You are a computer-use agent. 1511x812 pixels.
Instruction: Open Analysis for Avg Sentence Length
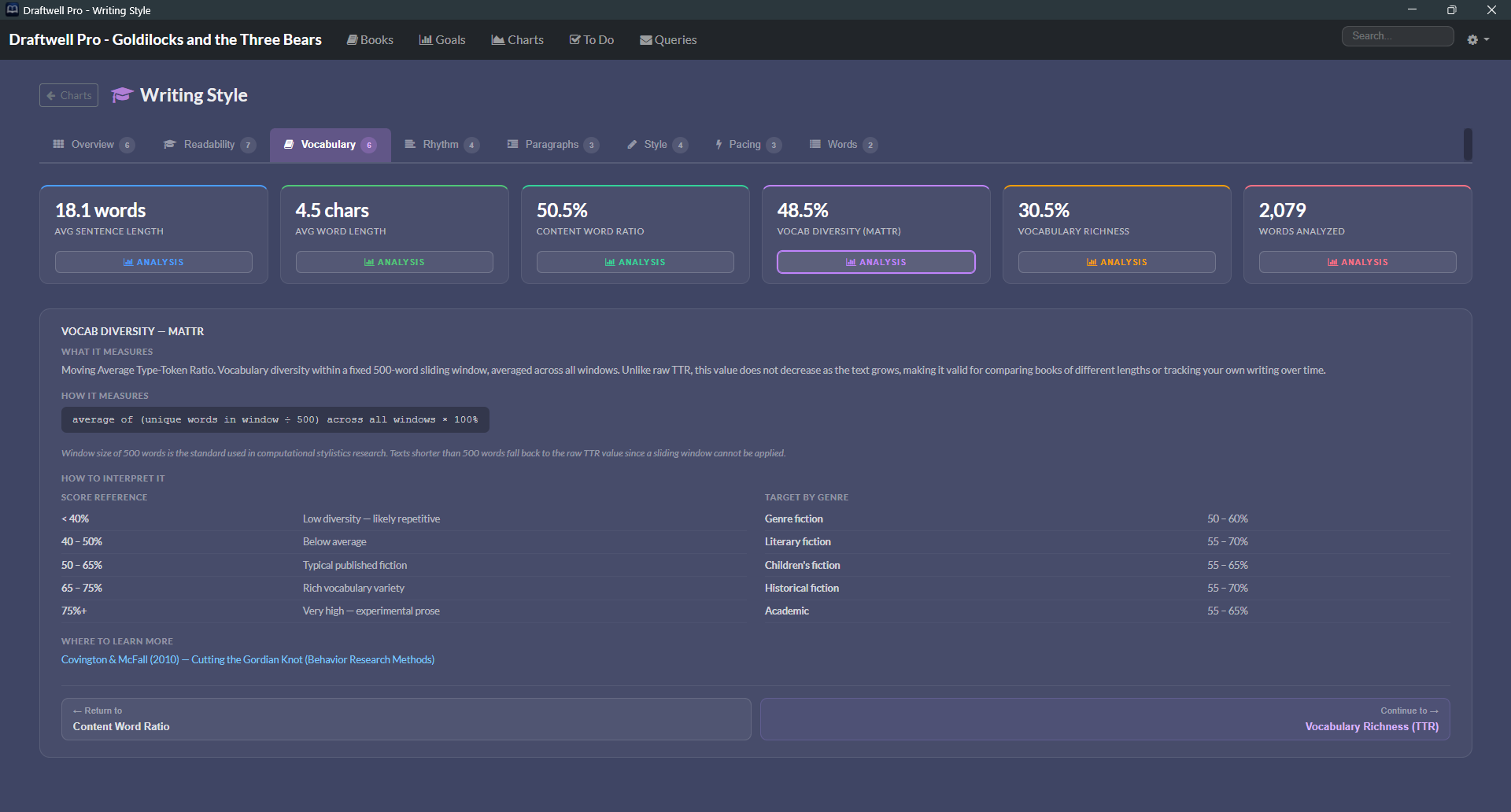[x=153, y=262]
